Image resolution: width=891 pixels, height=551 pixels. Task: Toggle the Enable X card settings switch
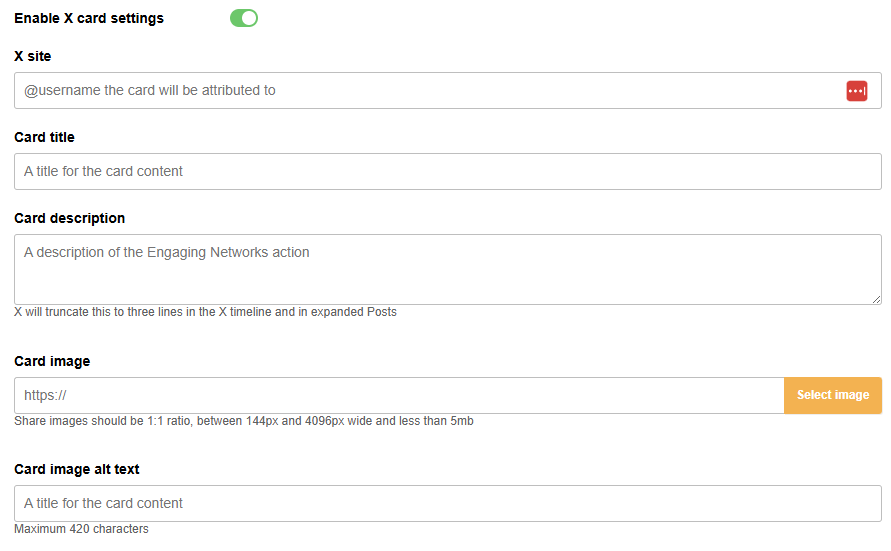[244, 18]
